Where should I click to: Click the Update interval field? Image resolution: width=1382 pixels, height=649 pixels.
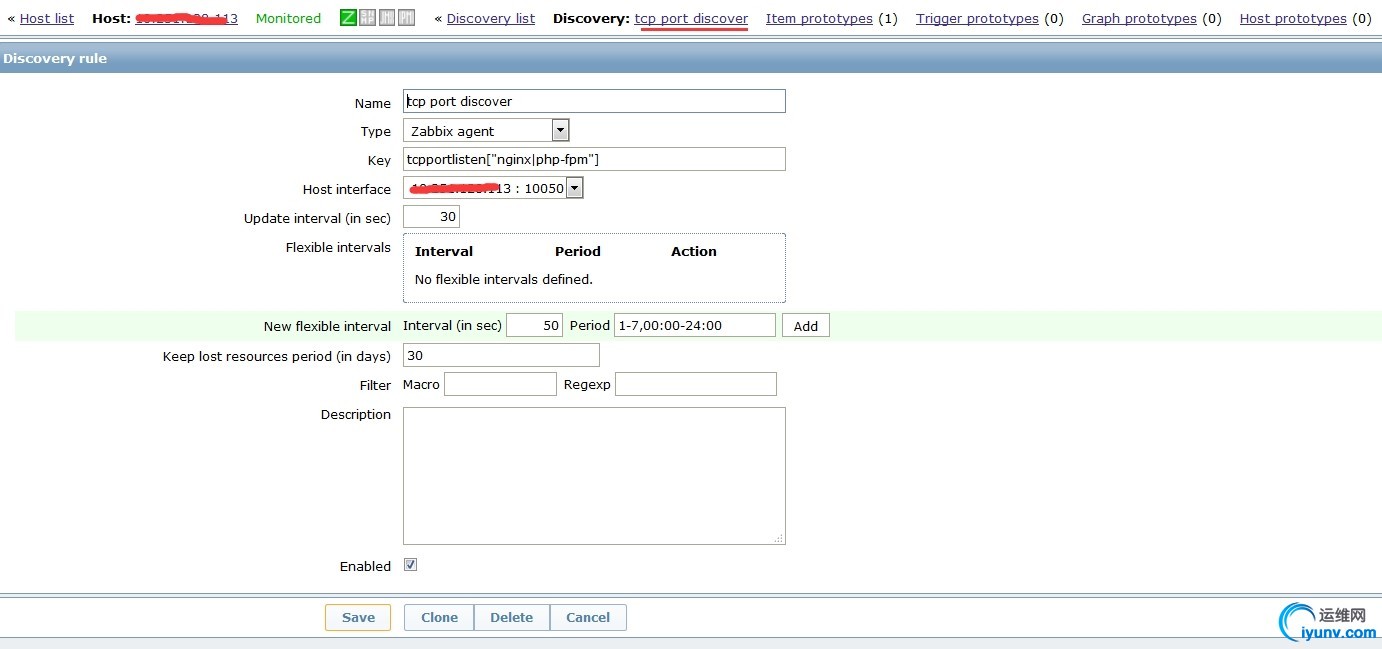click(x=431, y=216)
